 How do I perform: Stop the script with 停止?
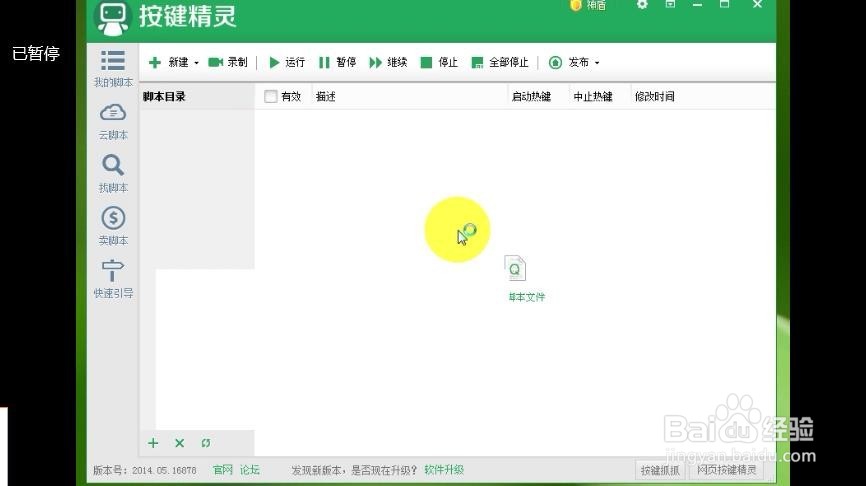[x=439, y=62]
